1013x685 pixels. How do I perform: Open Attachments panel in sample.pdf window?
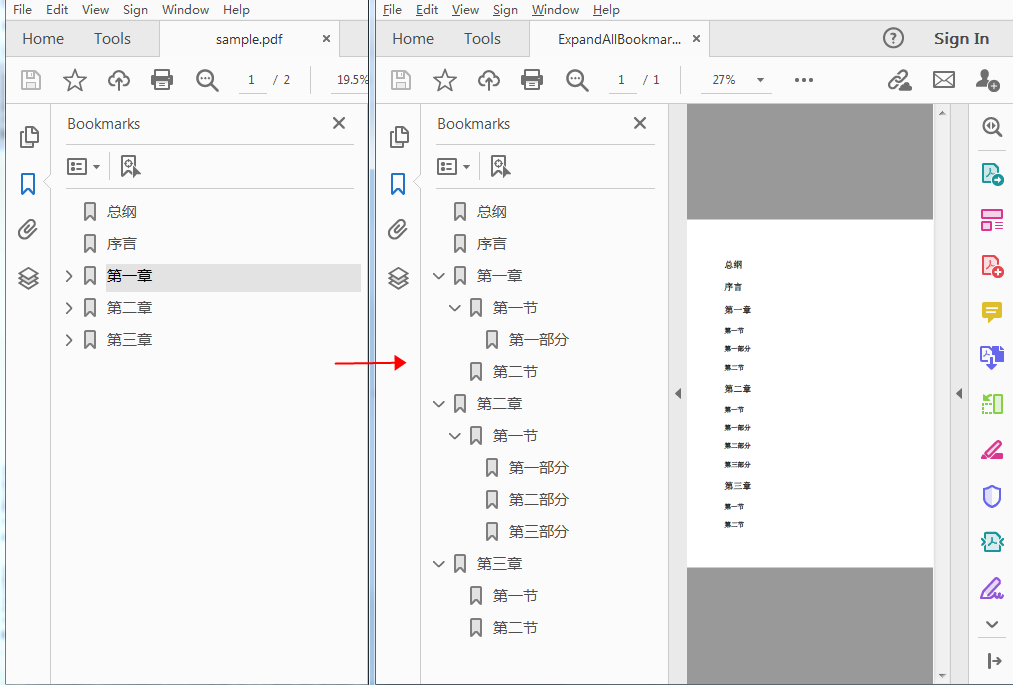(x=28, y=229)
